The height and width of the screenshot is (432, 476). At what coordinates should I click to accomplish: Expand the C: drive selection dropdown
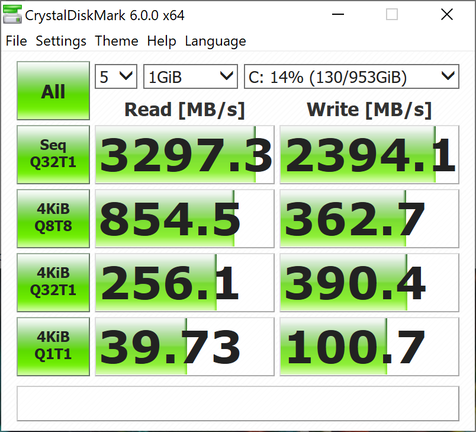tap(352, 77)
